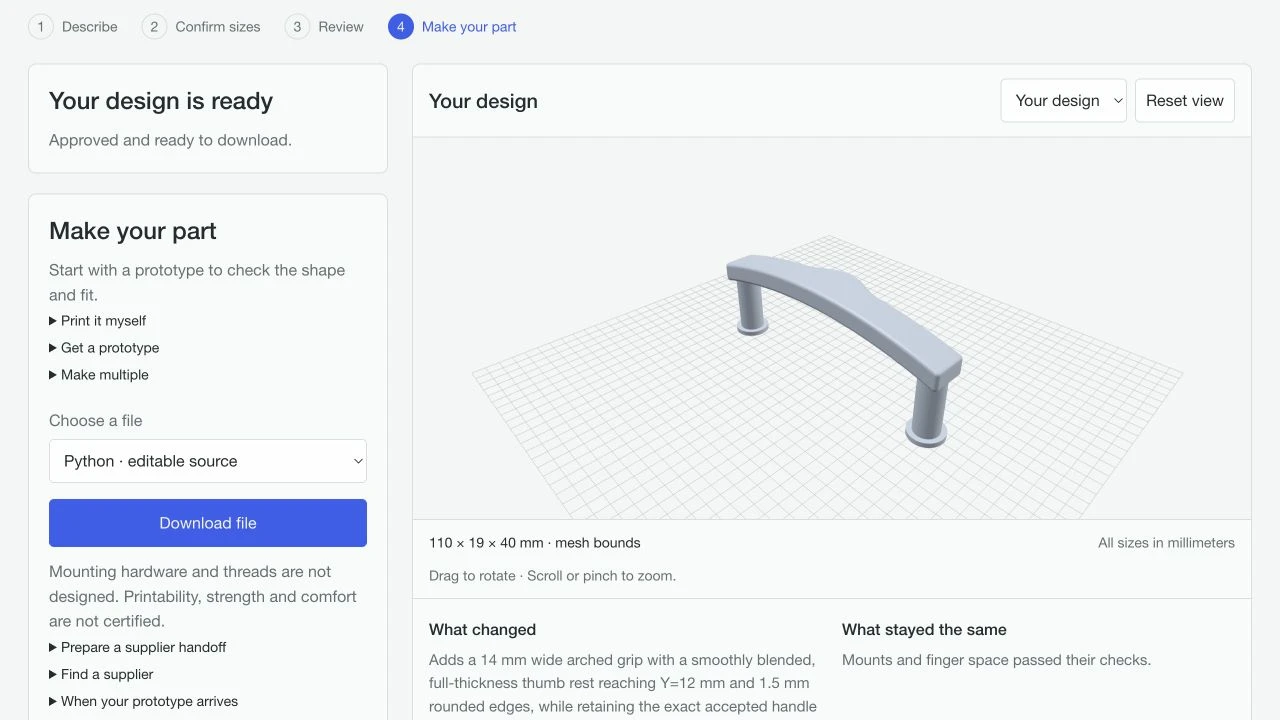
Task: Open the Python editable source file dropdown
Action: pos(208,461)
